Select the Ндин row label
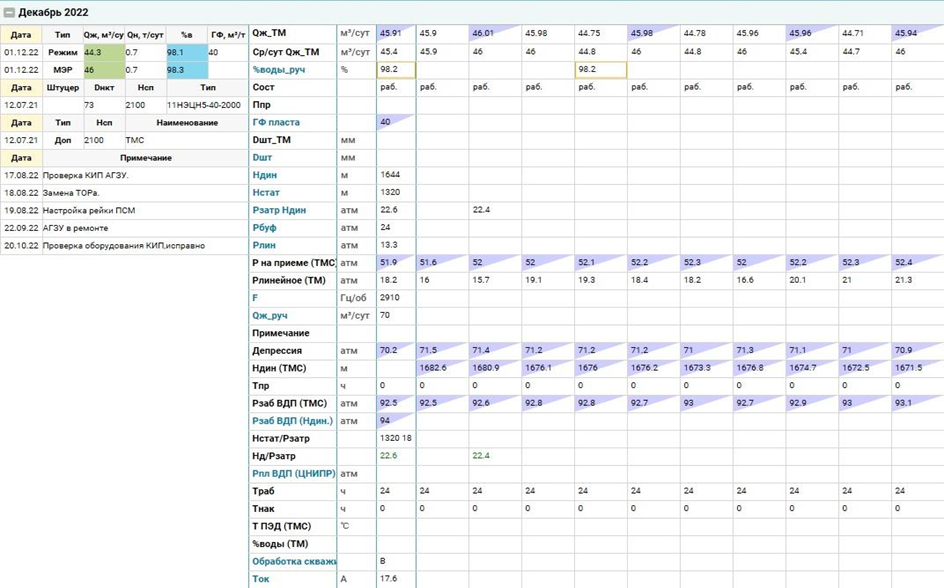The image size is (944, 588). [263, 175]
